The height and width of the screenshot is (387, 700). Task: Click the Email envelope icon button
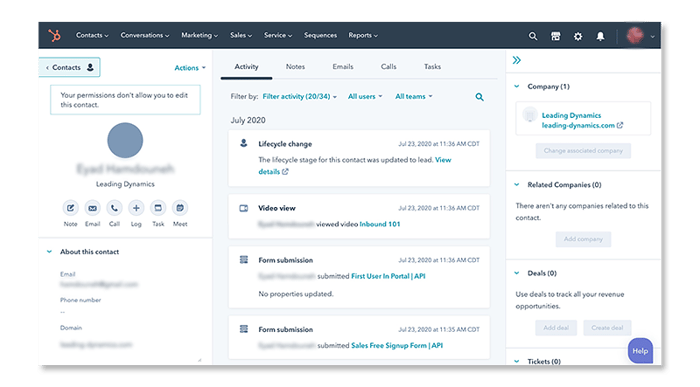pos(92,208)
